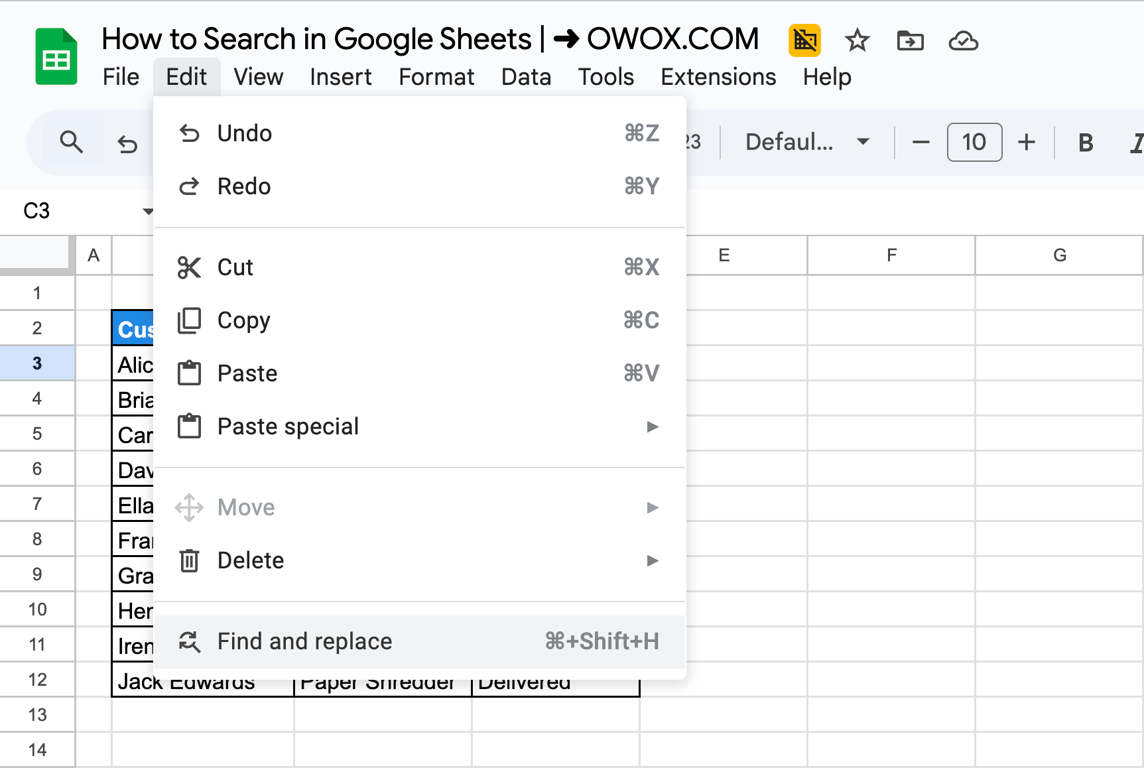Open the Insert menu
The width and height of the screenshot is (1144, 768).
(x=341, y=77)
